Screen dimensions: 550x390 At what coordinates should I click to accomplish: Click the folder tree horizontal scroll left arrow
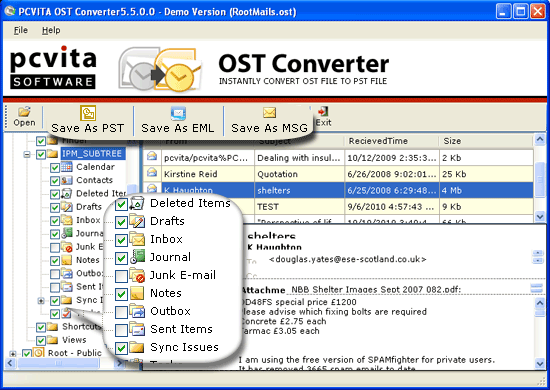9,363
